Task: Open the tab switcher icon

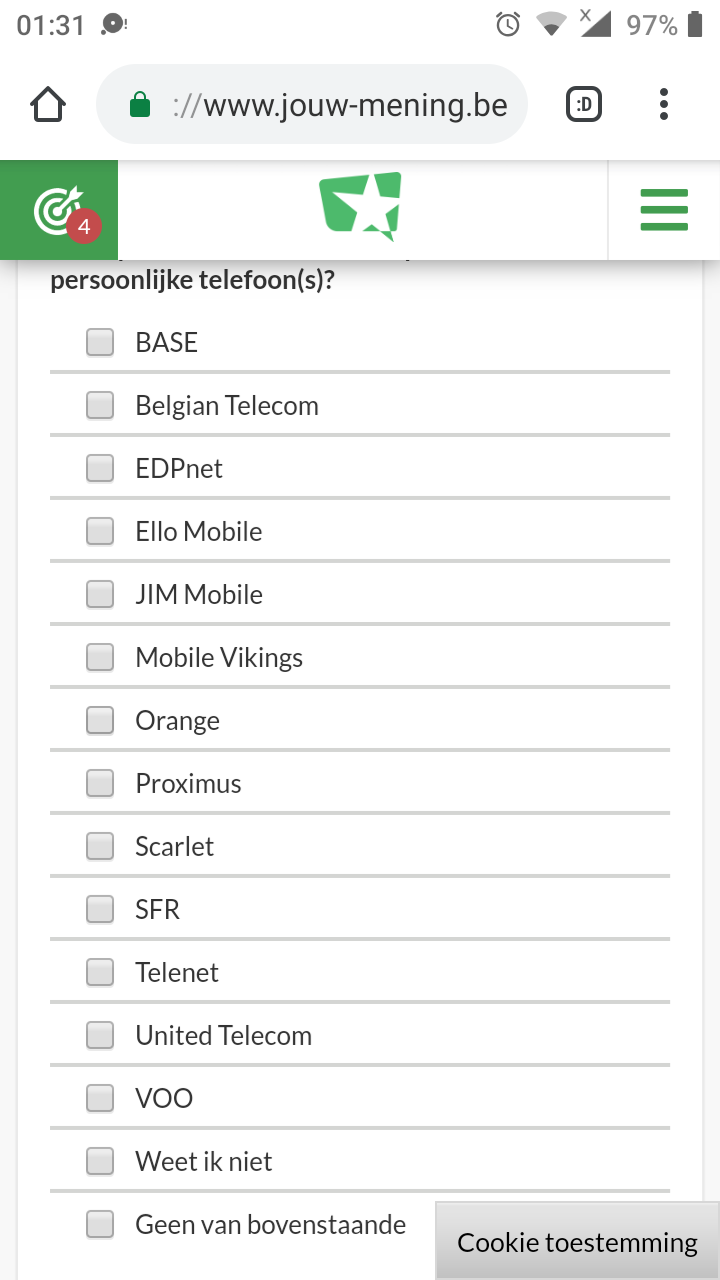Action: tap(584, 105)
